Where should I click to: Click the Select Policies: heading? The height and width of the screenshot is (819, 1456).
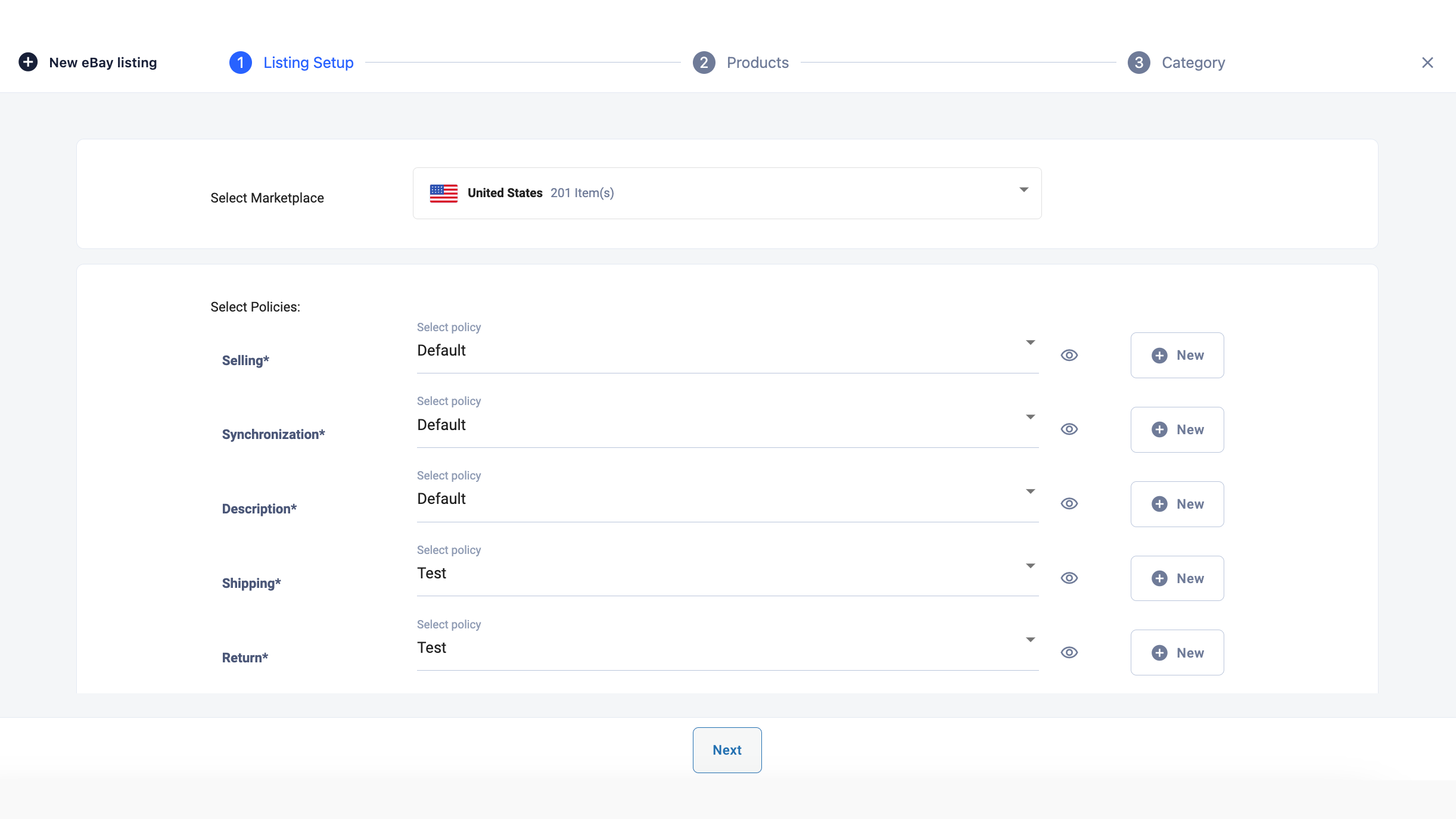[255, 307]
